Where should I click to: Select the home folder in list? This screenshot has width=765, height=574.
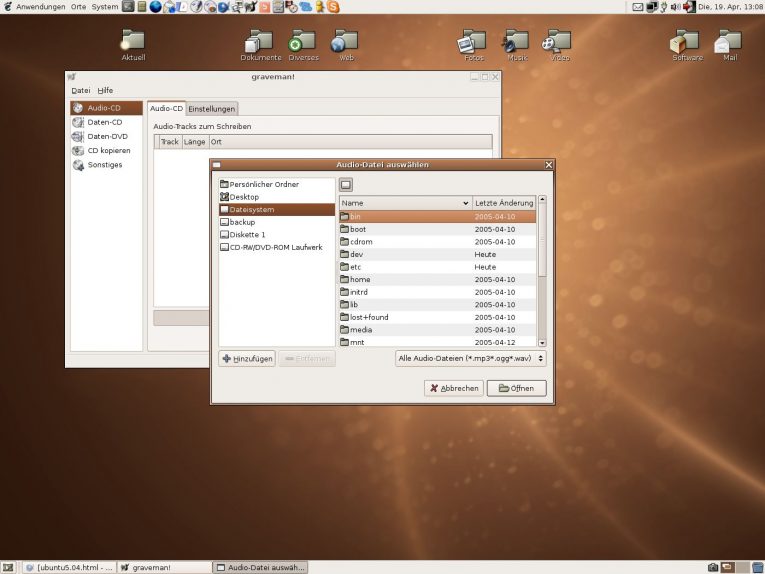click(x=438, y=279)
